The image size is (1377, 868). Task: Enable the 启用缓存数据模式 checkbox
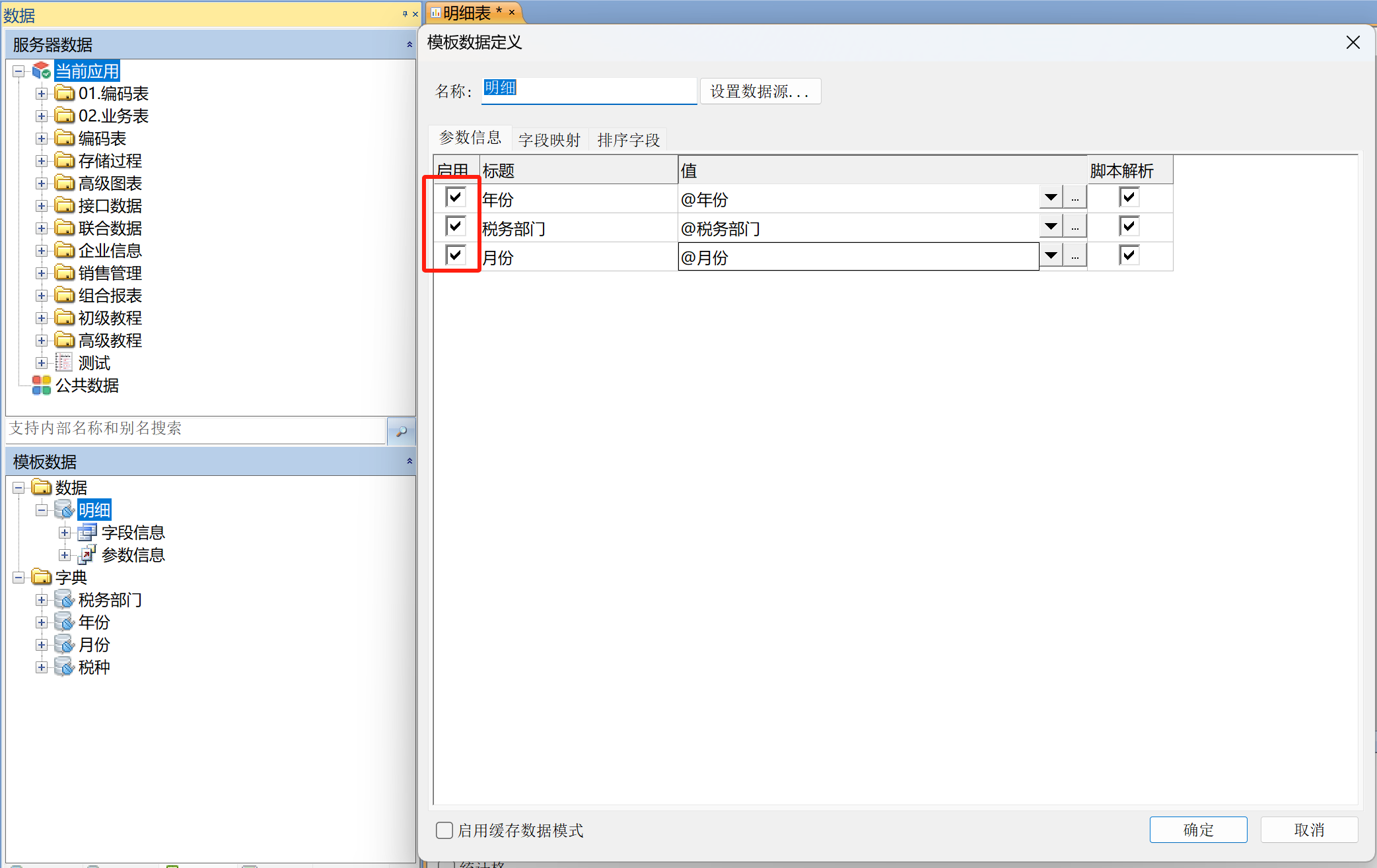tap(444, 830)
